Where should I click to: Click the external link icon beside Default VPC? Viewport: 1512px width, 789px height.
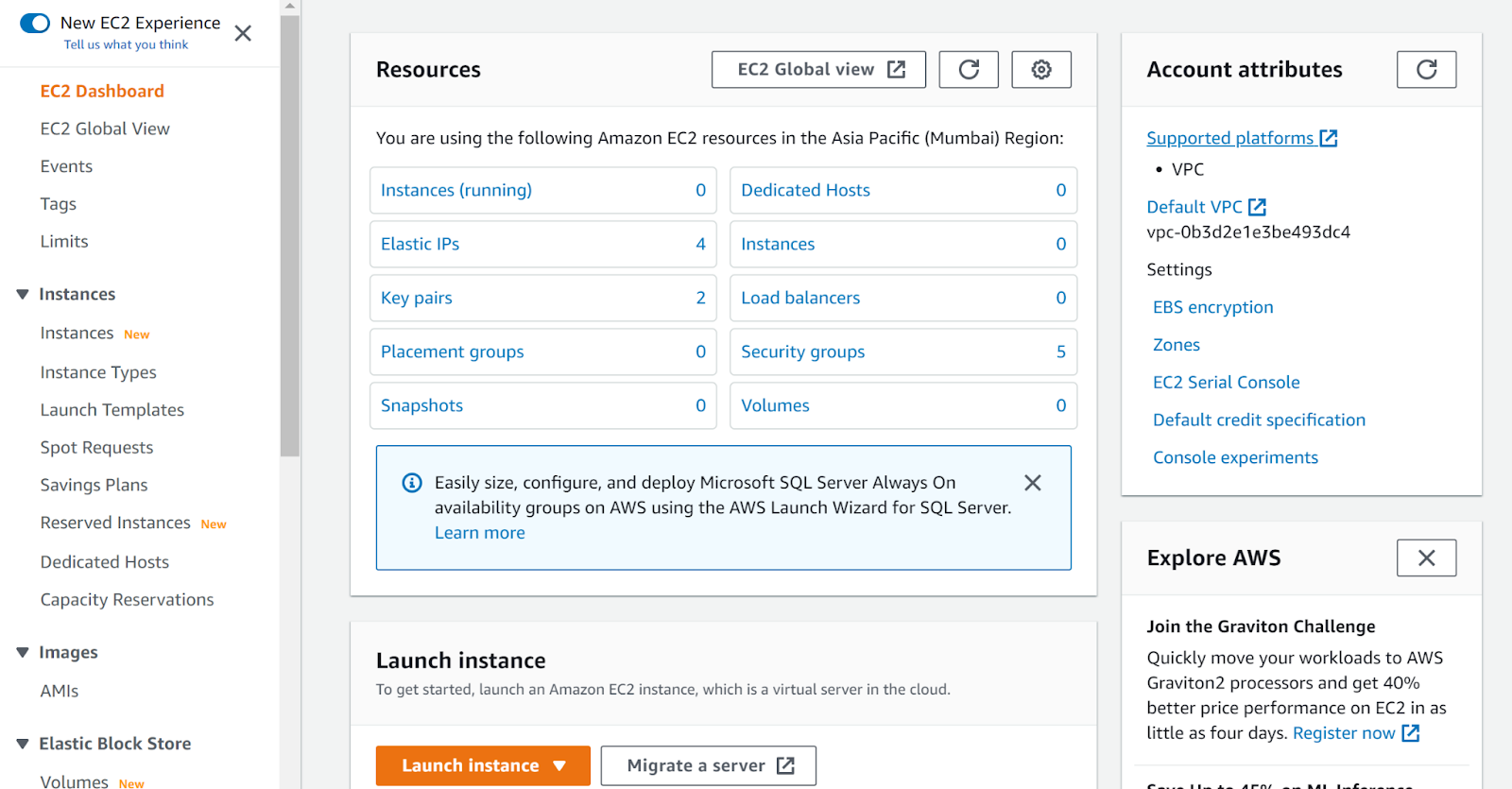(x=1257, y=207)
